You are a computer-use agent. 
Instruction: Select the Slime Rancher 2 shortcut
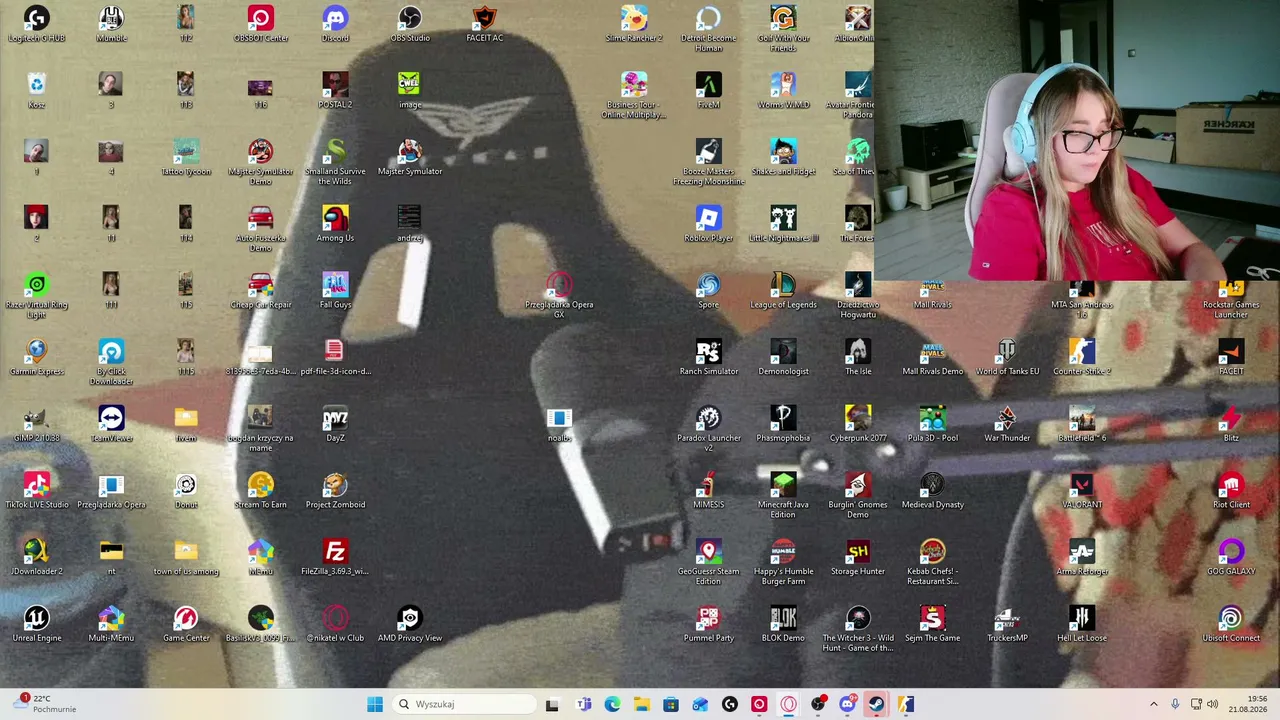[634, 24]
